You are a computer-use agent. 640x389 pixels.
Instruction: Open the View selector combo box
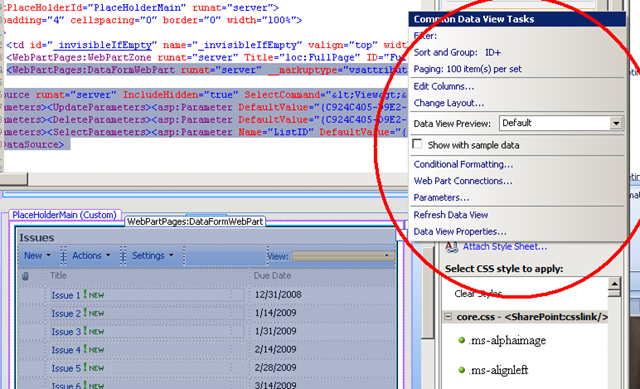coord(343,256)
